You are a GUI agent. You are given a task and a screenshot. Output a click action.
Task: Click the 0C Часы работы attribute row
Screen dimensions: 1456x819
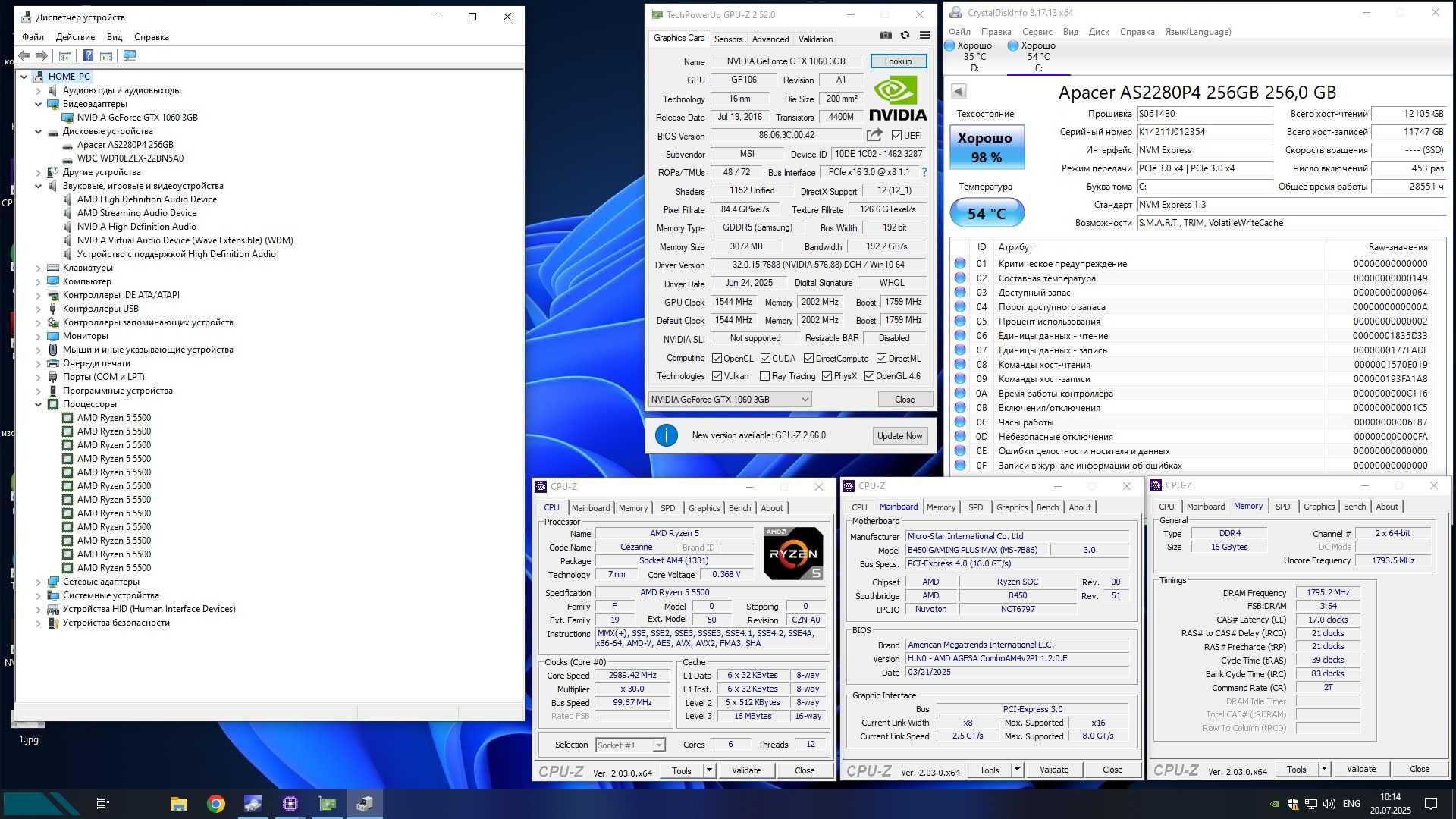1193,422
